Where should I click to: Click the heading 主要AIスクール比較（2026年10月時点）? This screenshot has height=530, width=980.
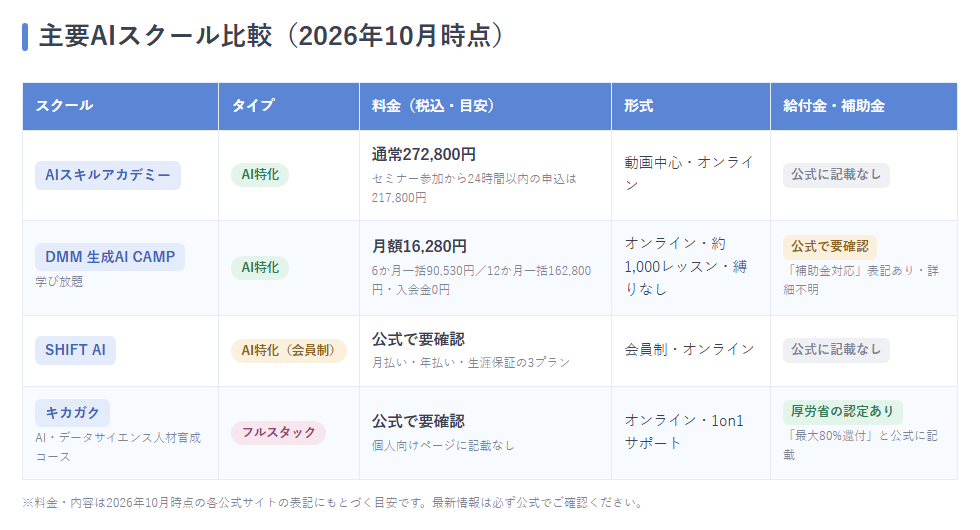[x=271, y=36]
